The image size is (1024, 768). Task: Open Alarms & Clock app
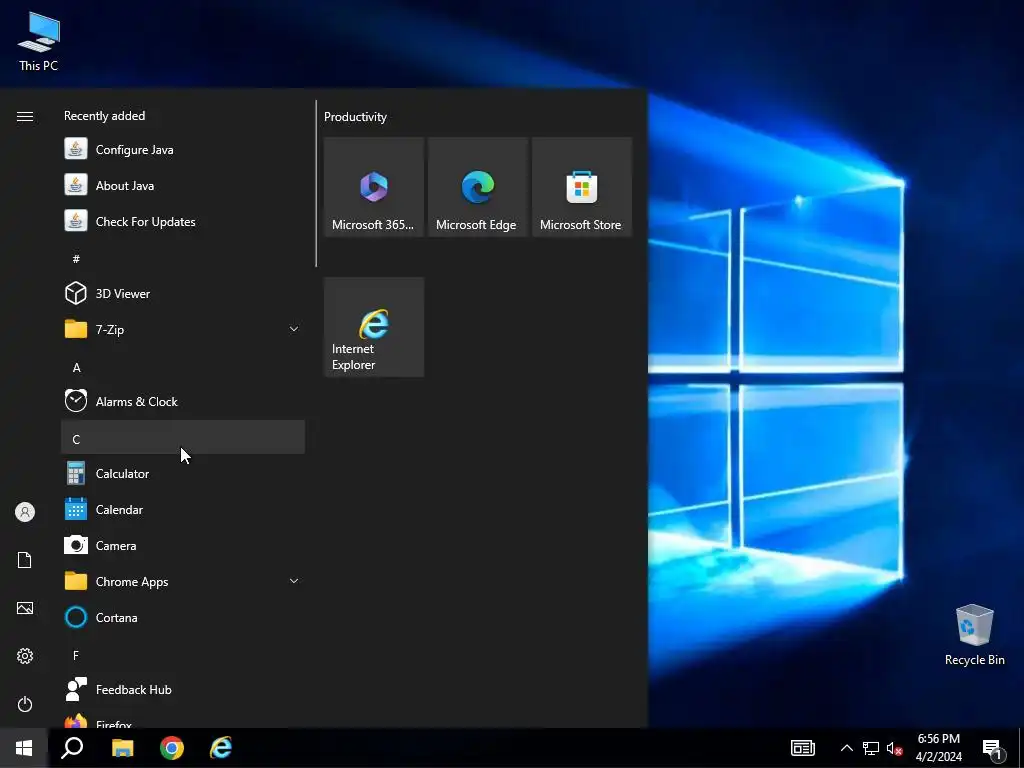183,402
